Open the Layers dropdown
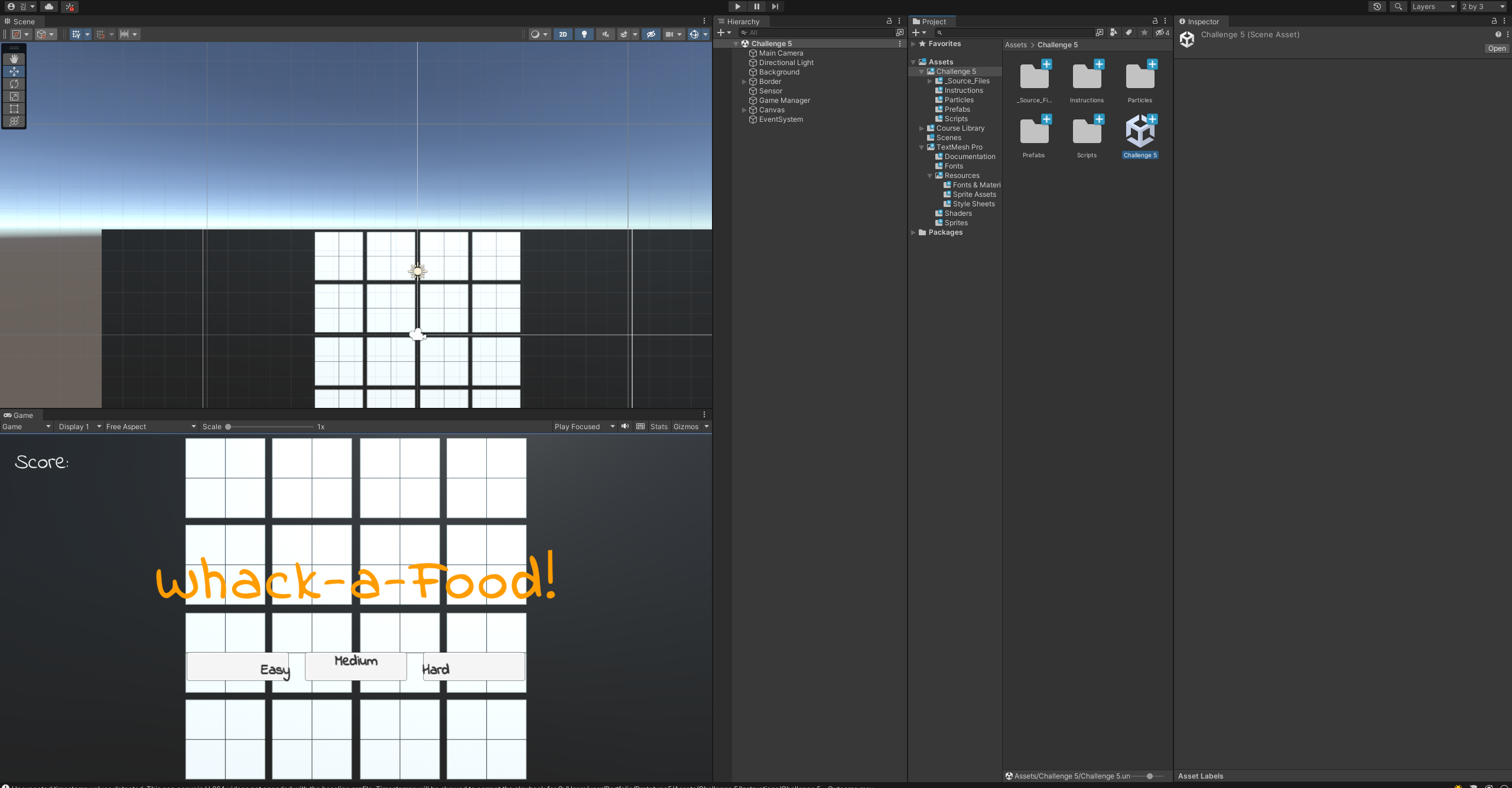The height and width of the screenshot is (788, 1512). click(x=1433, y=7)
